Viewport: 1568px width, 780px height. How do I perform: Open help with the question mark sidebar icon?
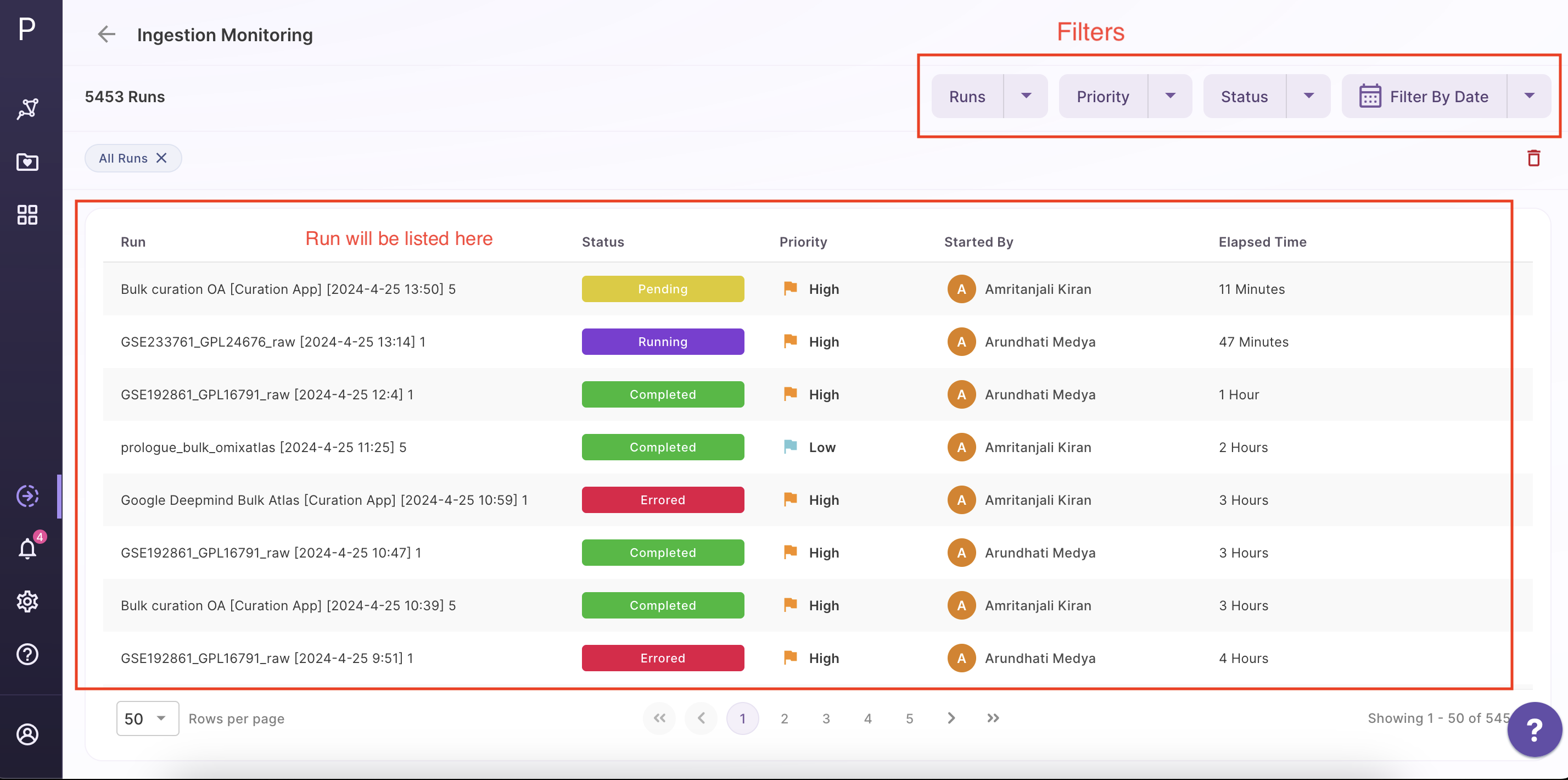[27, 654]
